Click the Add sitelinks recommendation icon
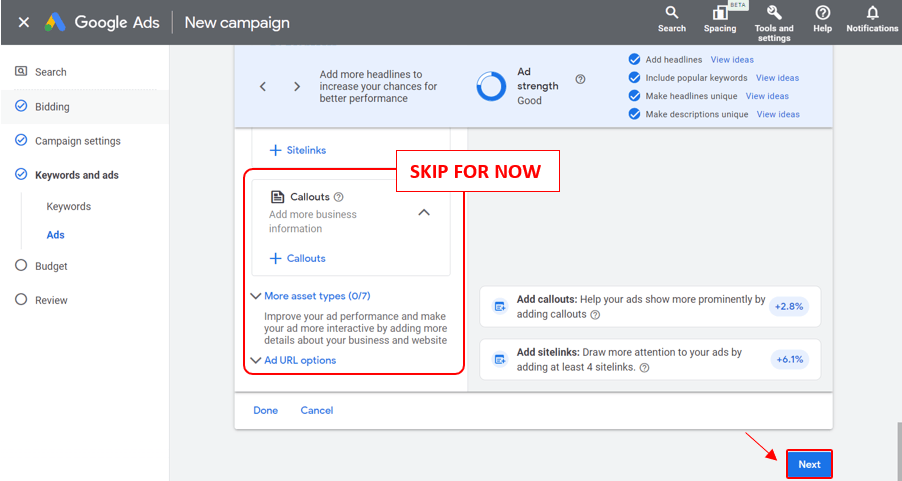The height and width of the screenshot is (481, 902). click(x=500, y=360)
